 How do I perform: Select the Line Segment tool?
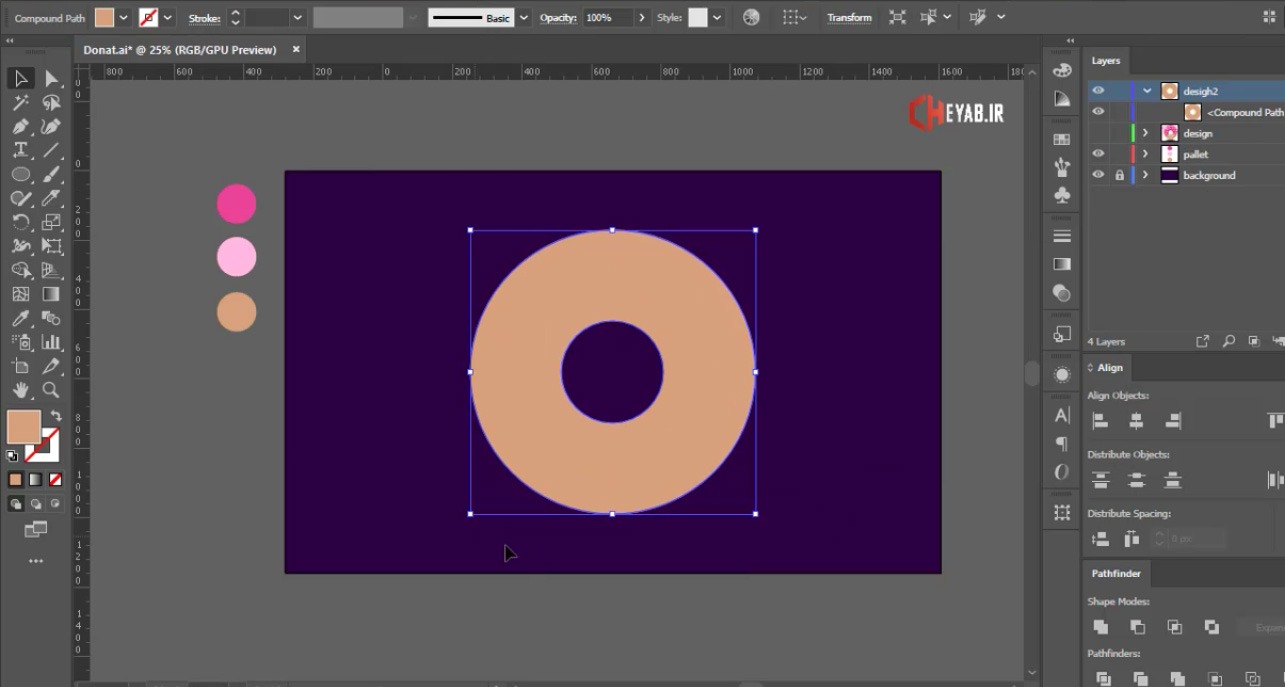coord(51,151)
